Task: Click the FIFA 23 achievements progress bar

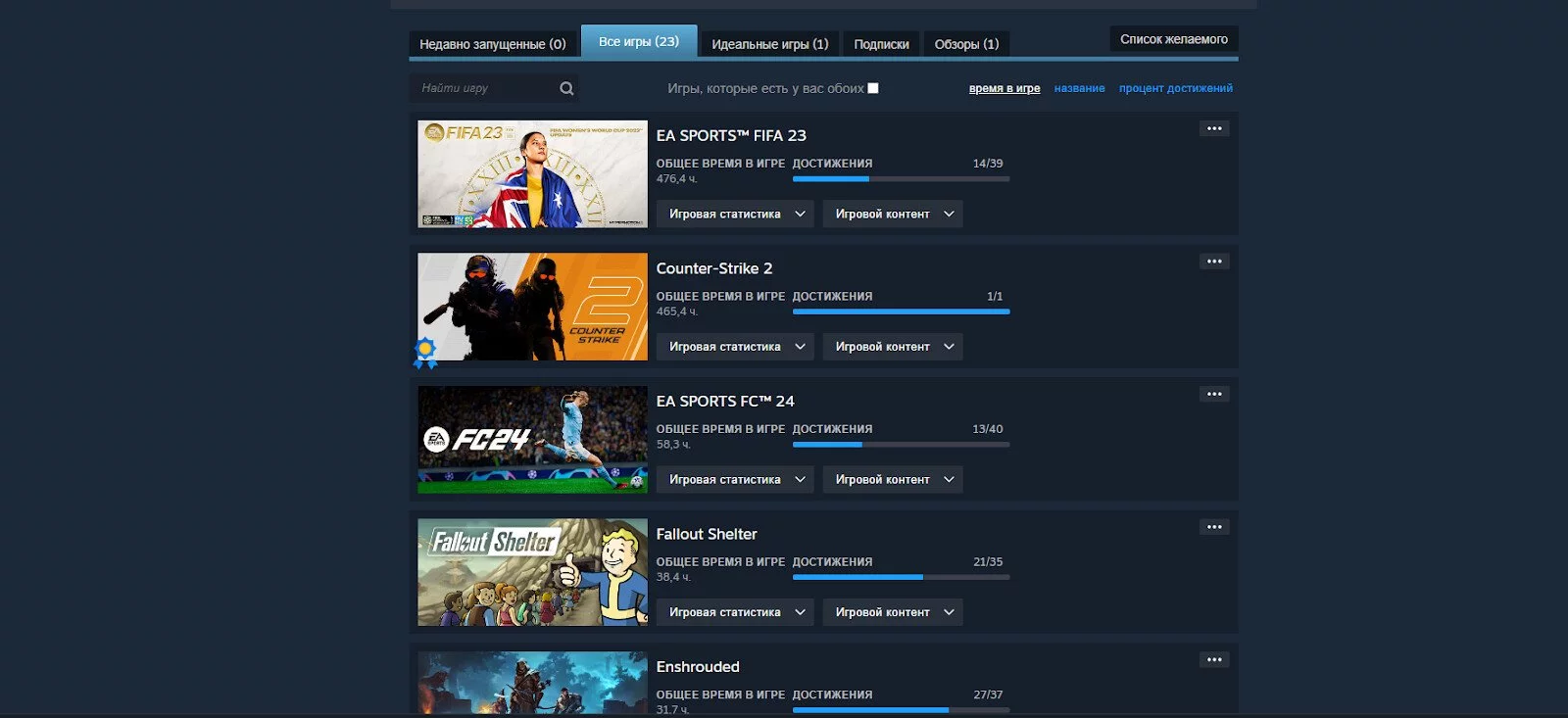Action: click(901, 179)
